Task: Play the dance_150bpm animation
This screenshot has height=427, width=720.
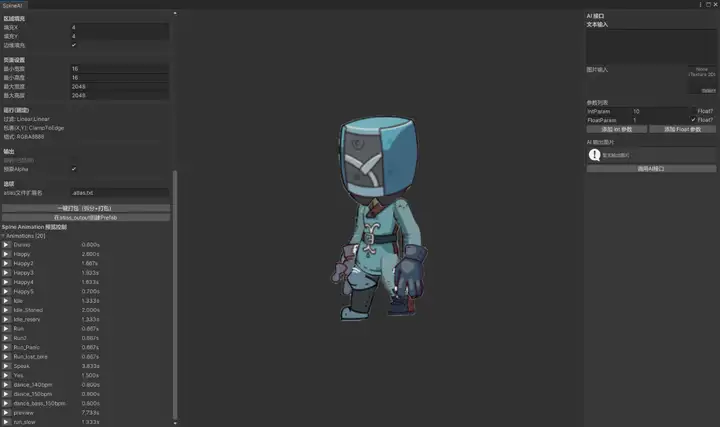Action: pyautogui.click(x=6, y=394)
